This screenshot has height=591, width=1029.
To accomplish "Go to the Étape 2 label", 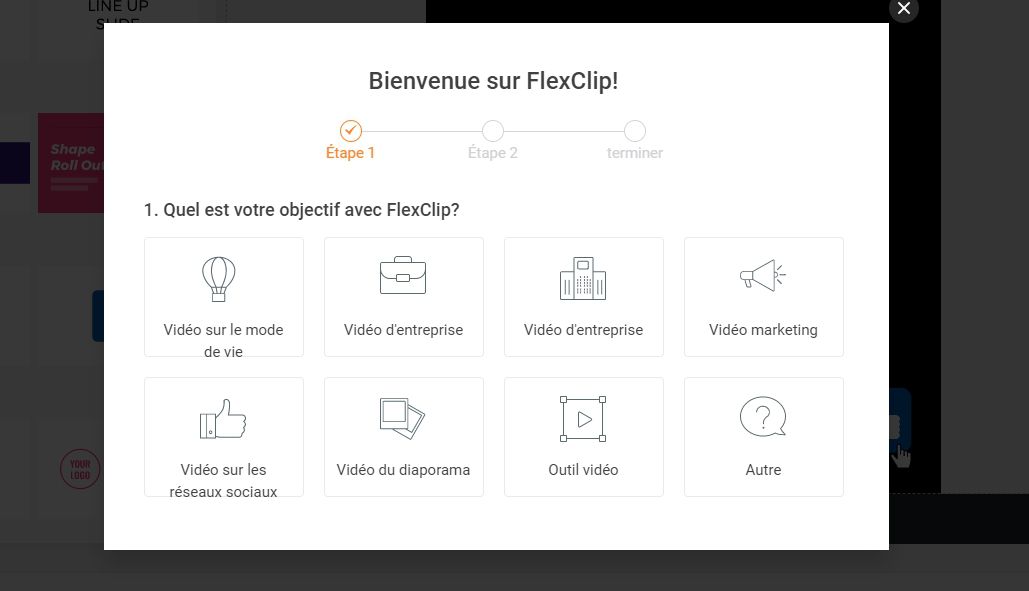I will coord(493,153).
